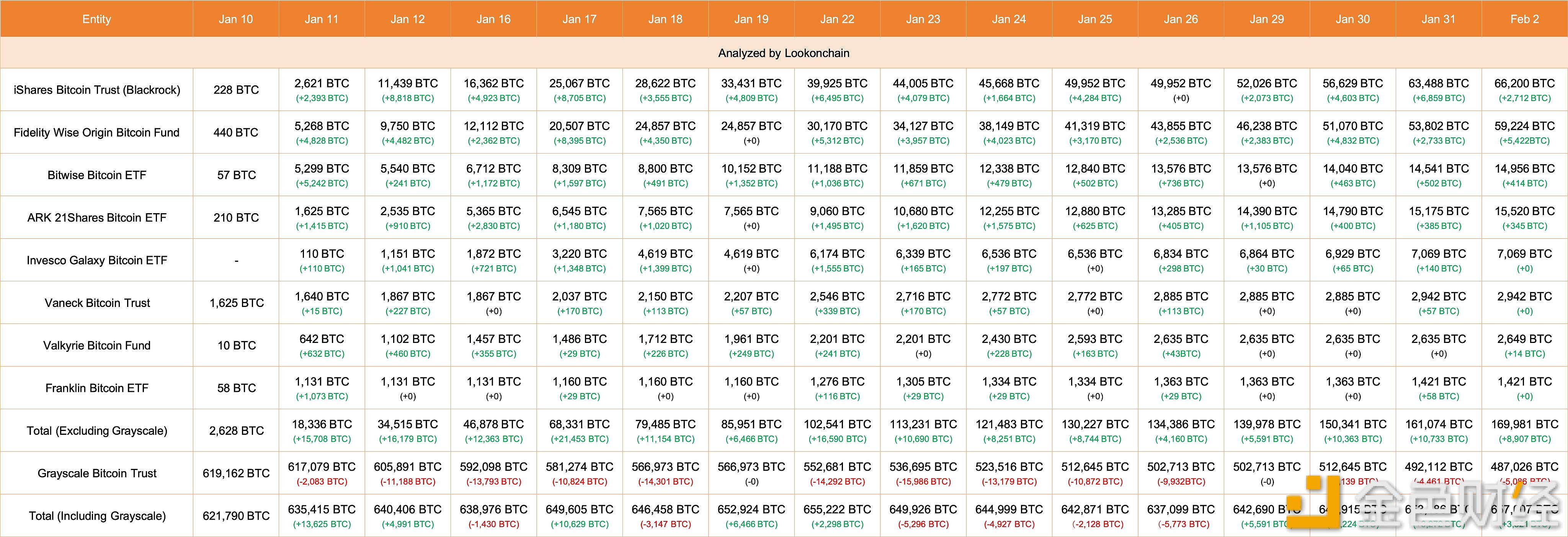Click the 102,541 BTC total Jan 22 cell
The width and height of the screenshot is (1568, 537).
pos(838,431)
